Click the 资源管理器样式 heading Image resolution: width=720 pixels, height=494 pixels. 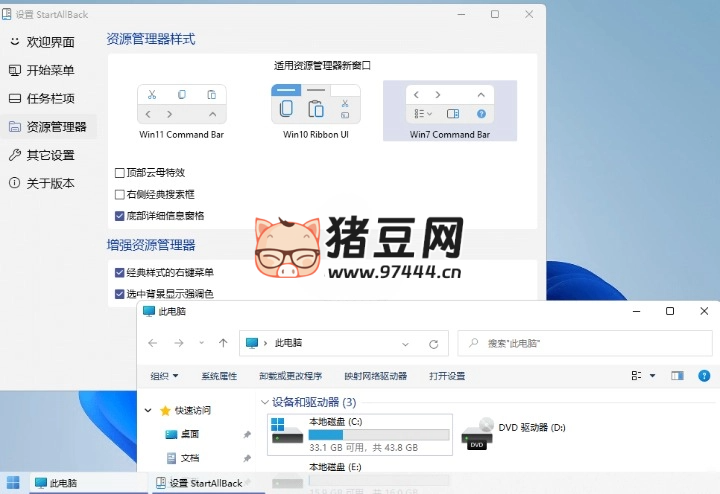click(x=151, y=39)
